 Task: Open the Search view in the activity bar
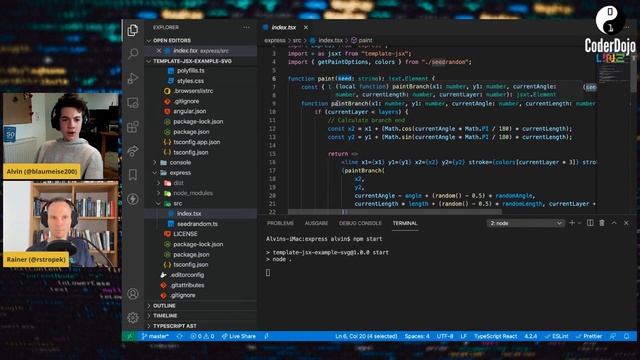pos(133,54)
